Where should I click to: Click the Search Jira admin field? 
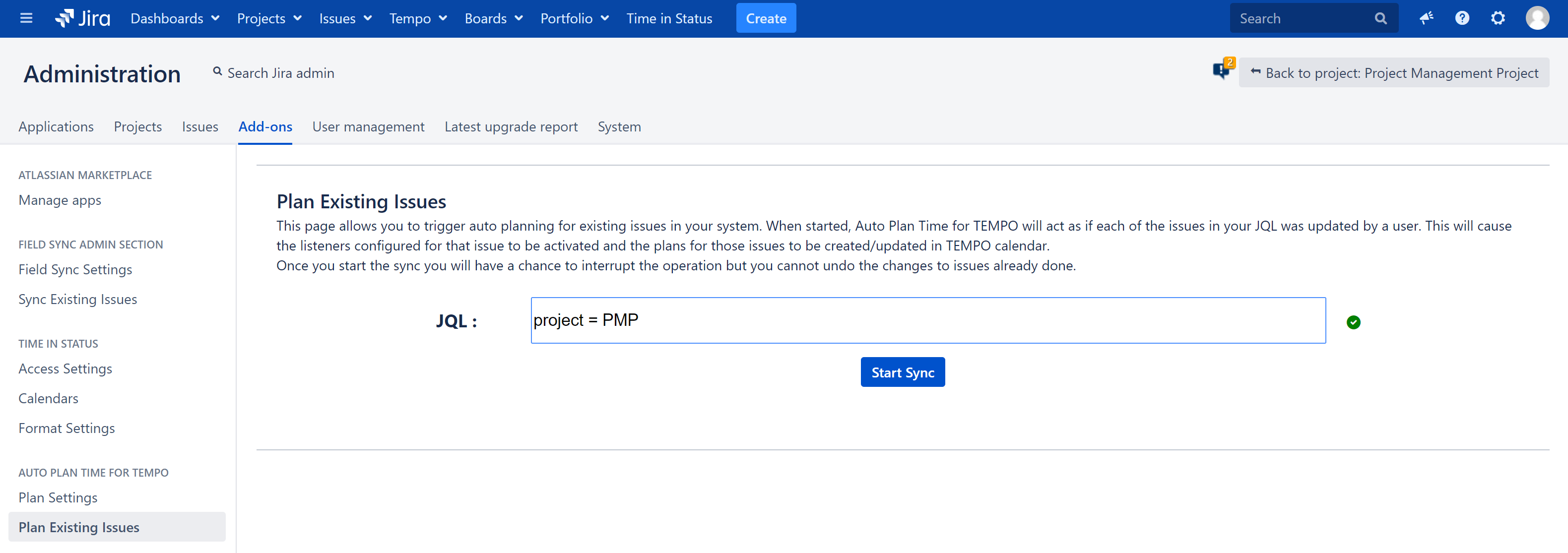[x=280, y=73]
